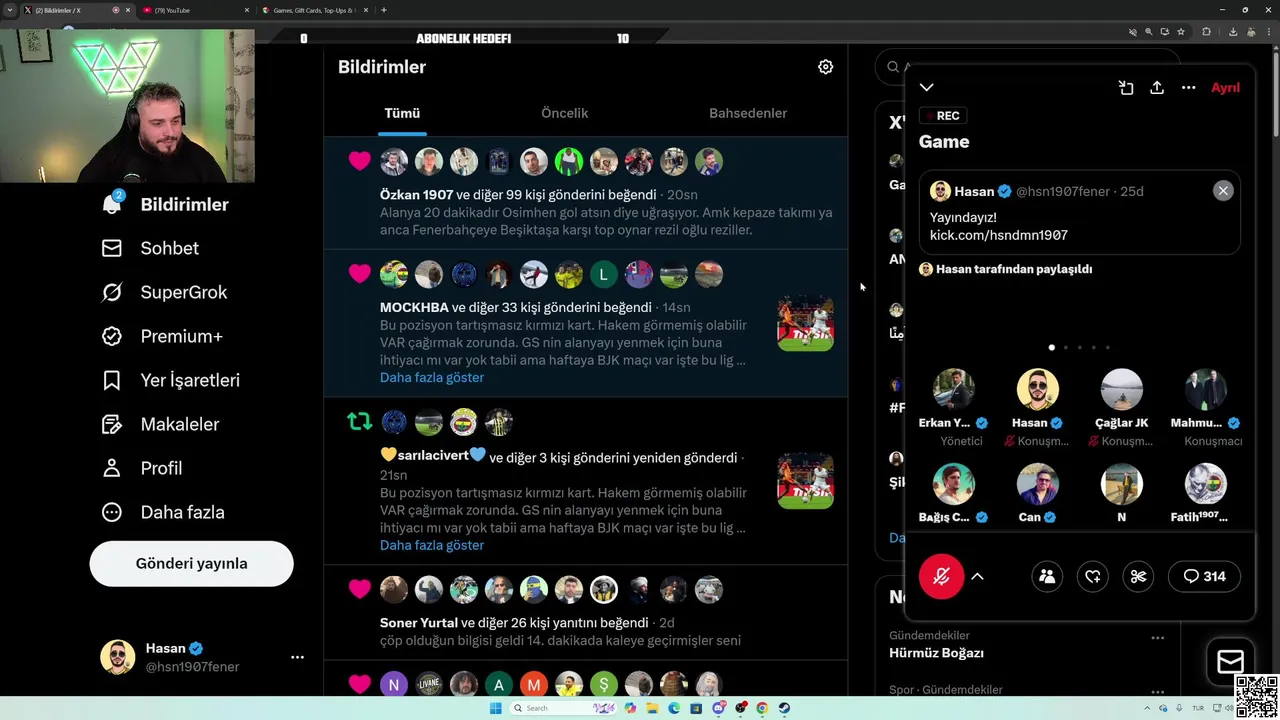The image size is (1280, 720).
Task: Open Sohbet messages
Action: (x=150, y=248)
